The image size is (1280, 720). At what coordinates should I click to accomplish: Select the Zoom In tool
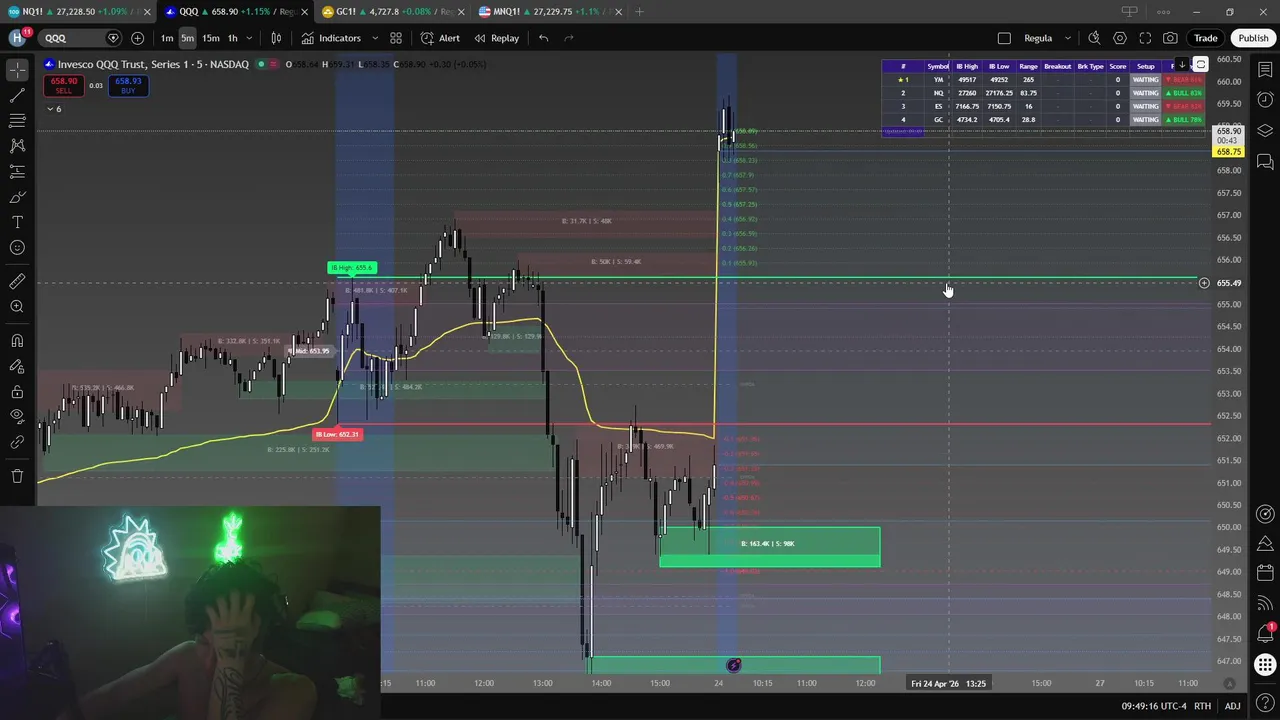17,307
